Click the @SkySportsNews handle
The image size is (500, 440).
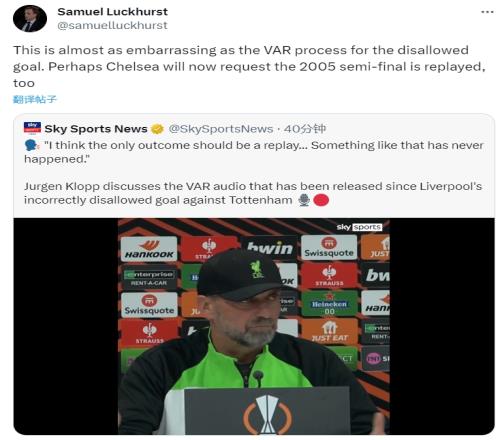pyautogui.click(x=221, y=129)
